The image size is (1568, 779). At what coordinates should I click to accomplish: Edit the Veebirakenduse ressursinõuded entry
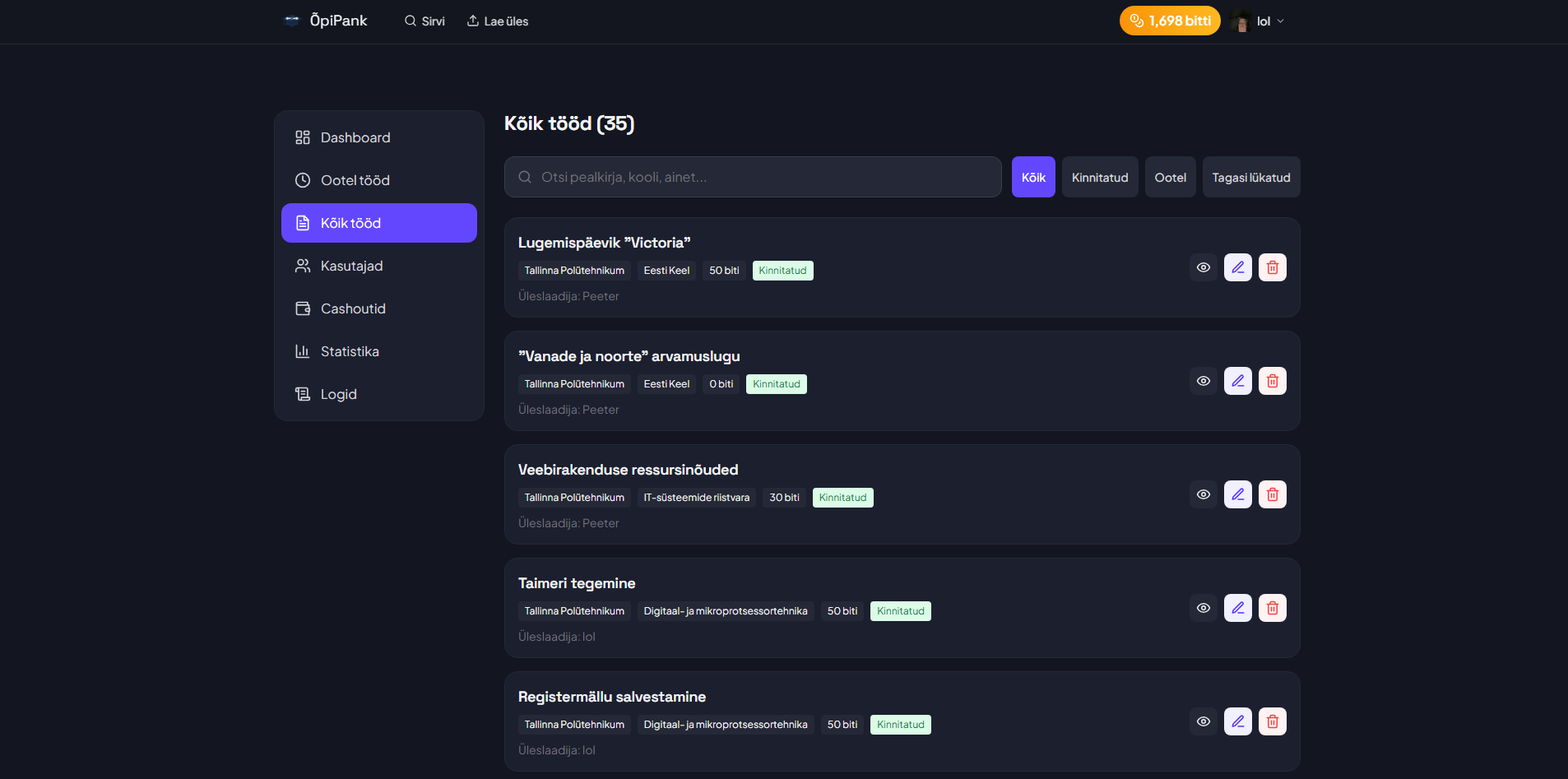coord(1237,494)
